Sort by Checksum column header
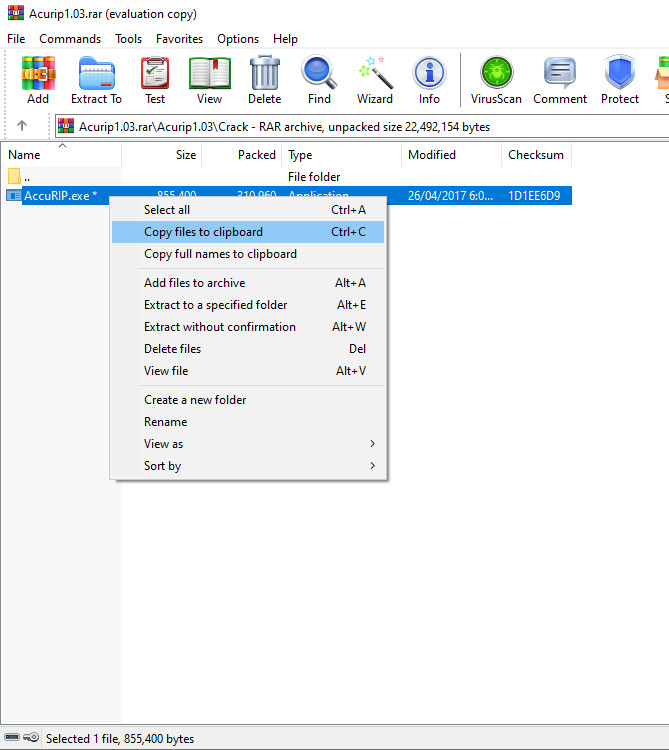 (536, 154)
